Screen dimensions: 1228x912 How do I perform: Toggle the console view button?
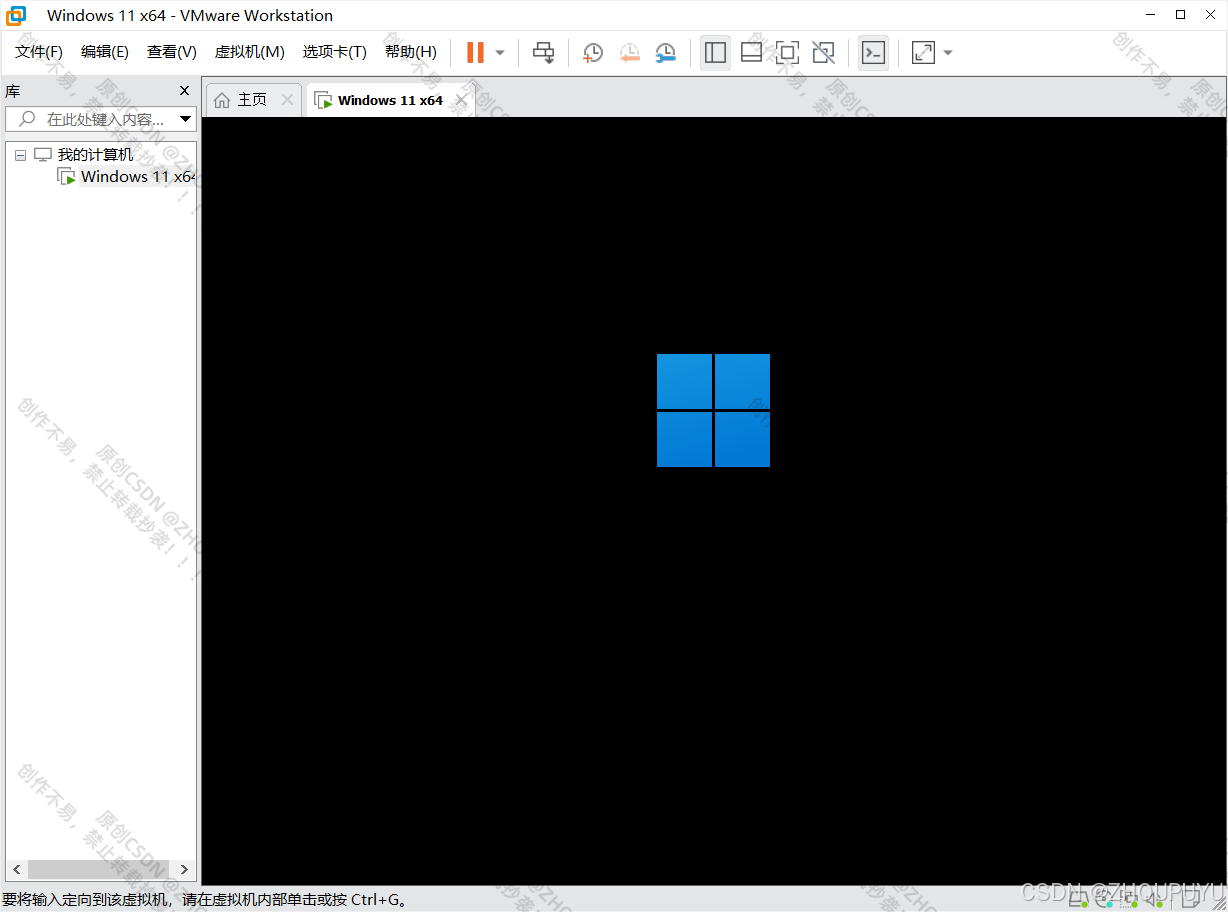tap(873, 53)
